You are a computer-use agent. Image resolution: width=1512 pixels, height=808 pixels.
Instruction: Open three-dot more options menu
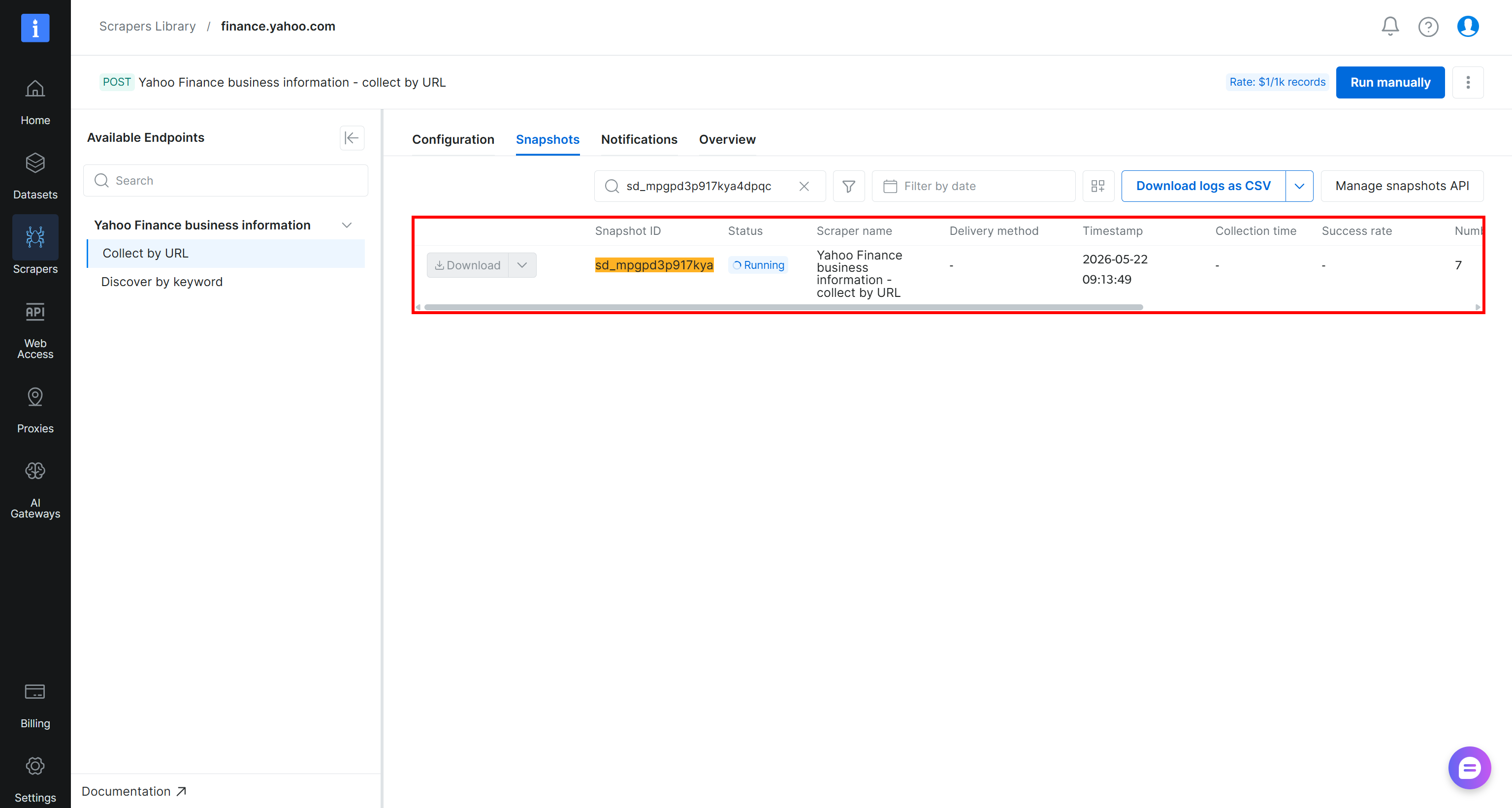coord(1468,82)
